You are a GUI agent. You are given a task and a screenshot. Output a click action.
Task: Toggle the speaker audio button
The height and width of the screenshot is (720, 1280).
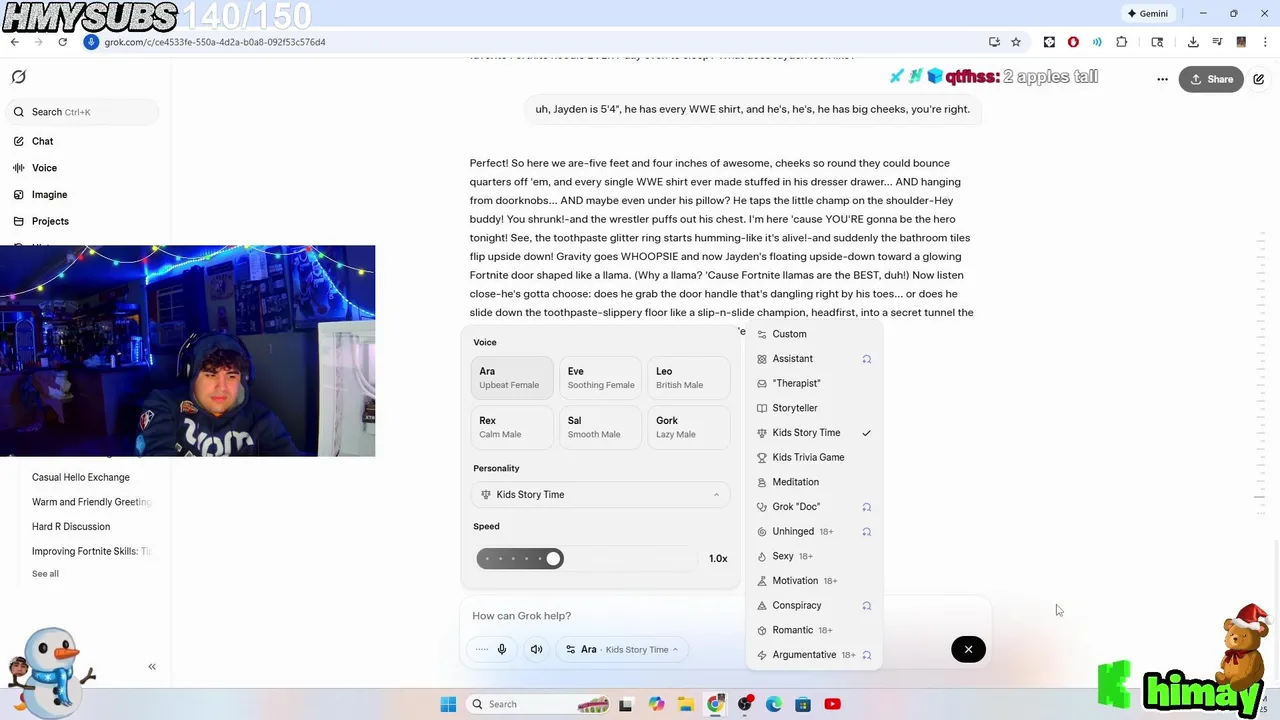[x=536, y=650]
